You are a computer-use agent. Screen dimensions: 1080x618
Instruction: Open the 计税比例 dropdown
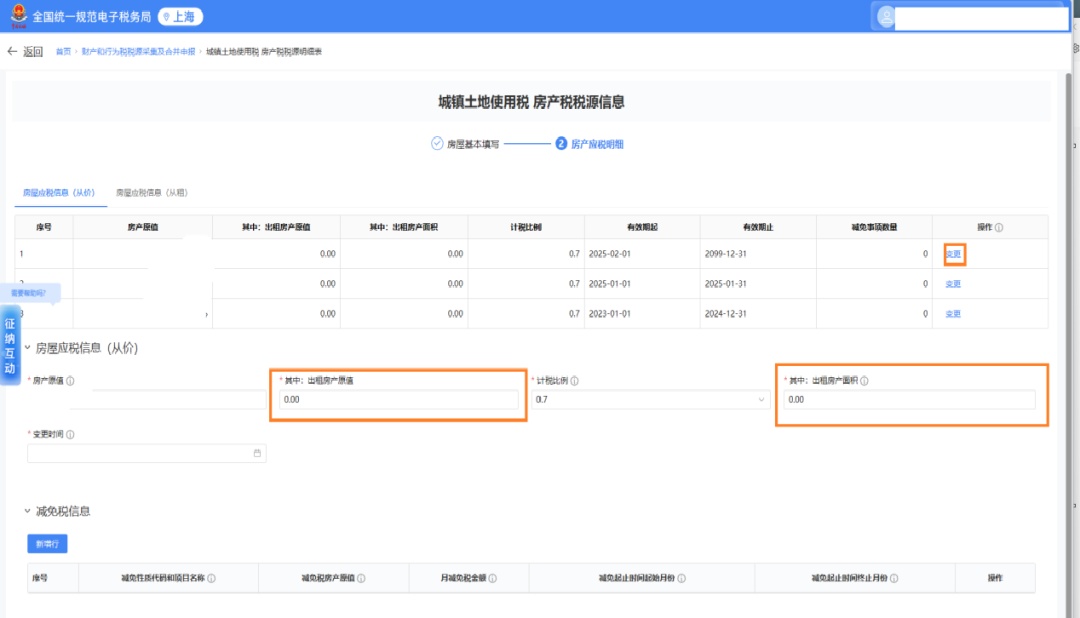pyautogui.click(x=650, y=400)
